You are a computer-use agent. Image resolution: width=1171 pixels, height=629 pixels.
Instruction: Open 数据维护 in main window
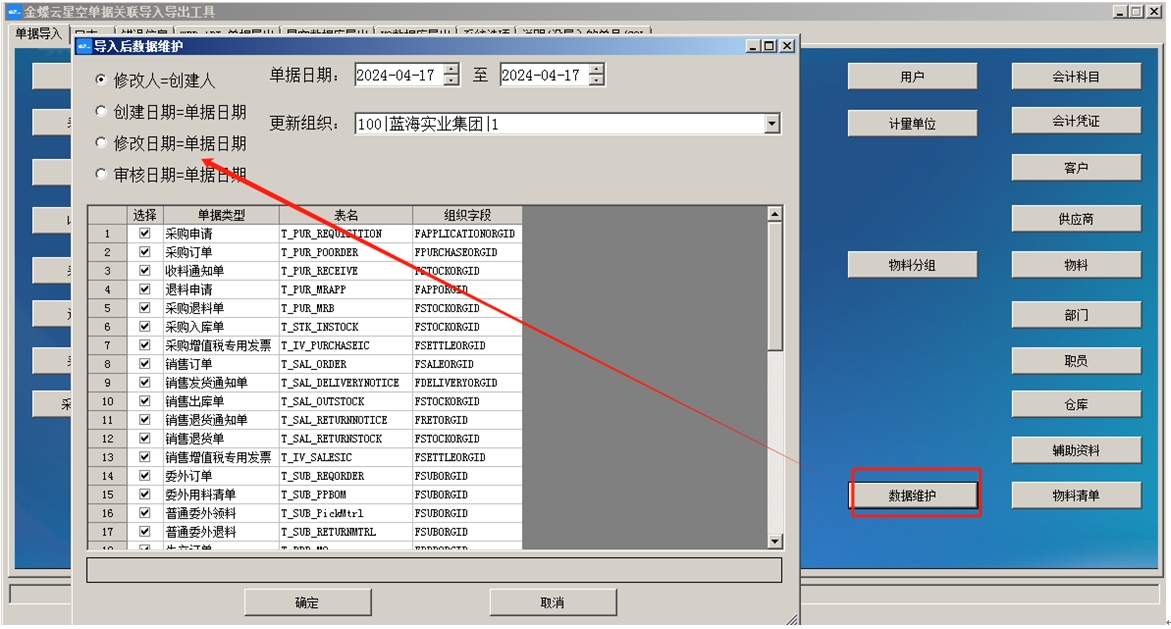click(x=913, y=495)
